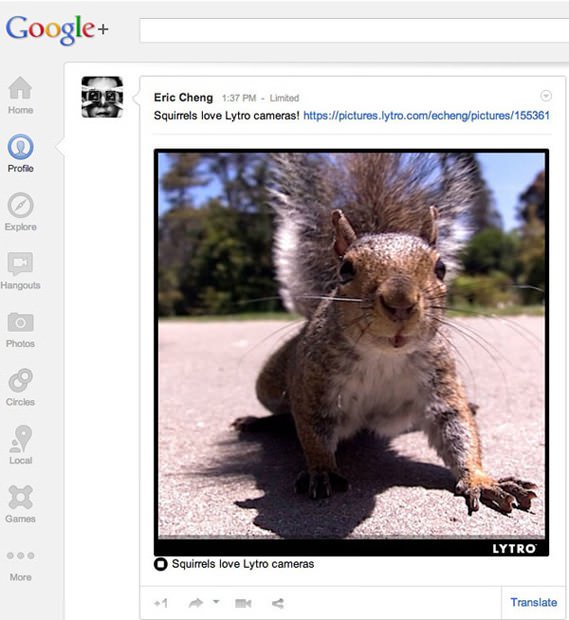Start Hangouts from the sidebar

(20, 270)
